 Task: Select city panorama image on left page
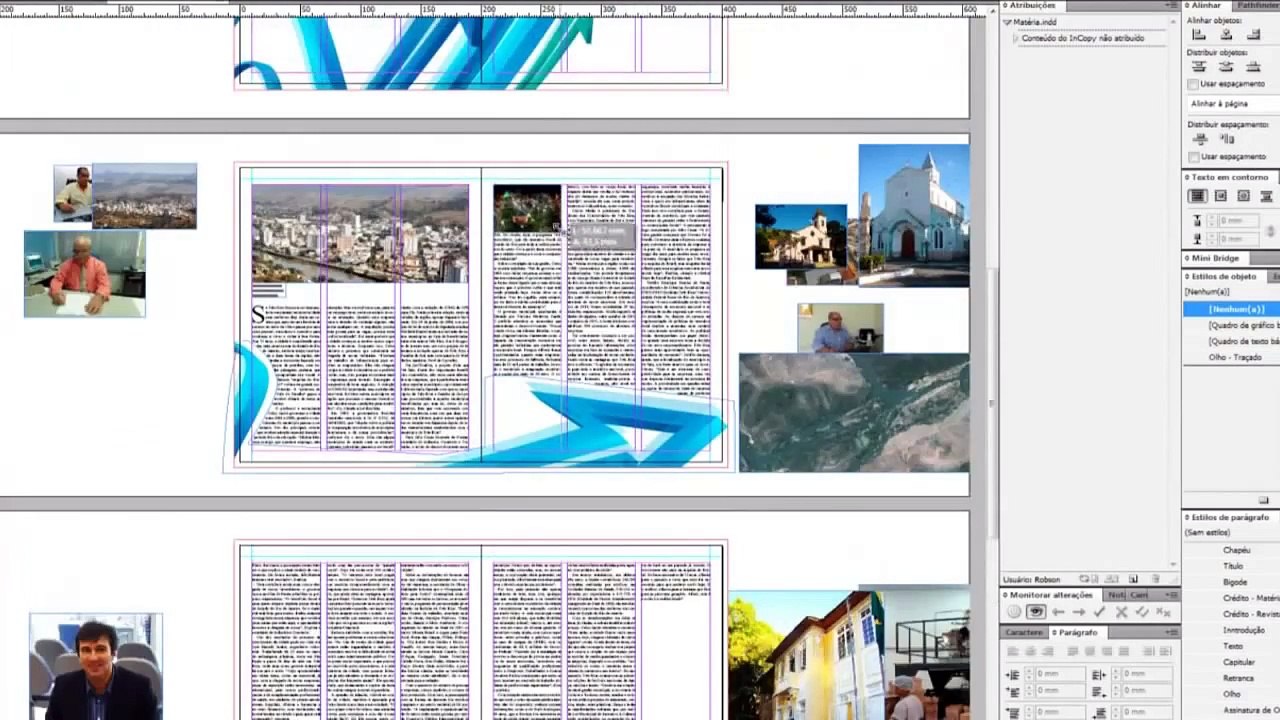coord(360,233)
